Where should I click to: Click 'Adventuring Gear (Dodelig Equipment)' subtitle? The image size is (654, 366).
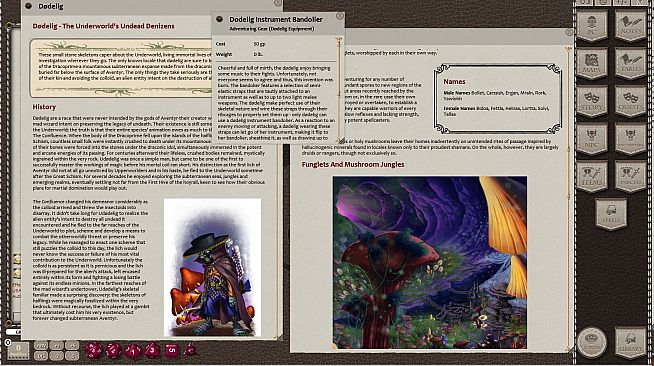272,29
